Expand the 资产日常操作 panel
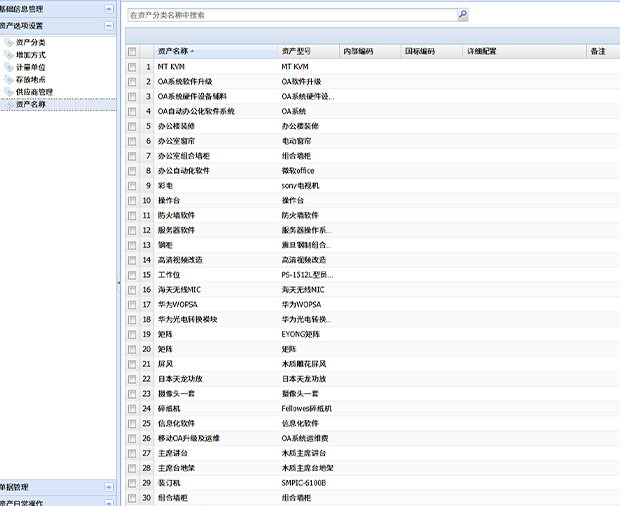This screenshot has width=620, height=506. (109, 503)
